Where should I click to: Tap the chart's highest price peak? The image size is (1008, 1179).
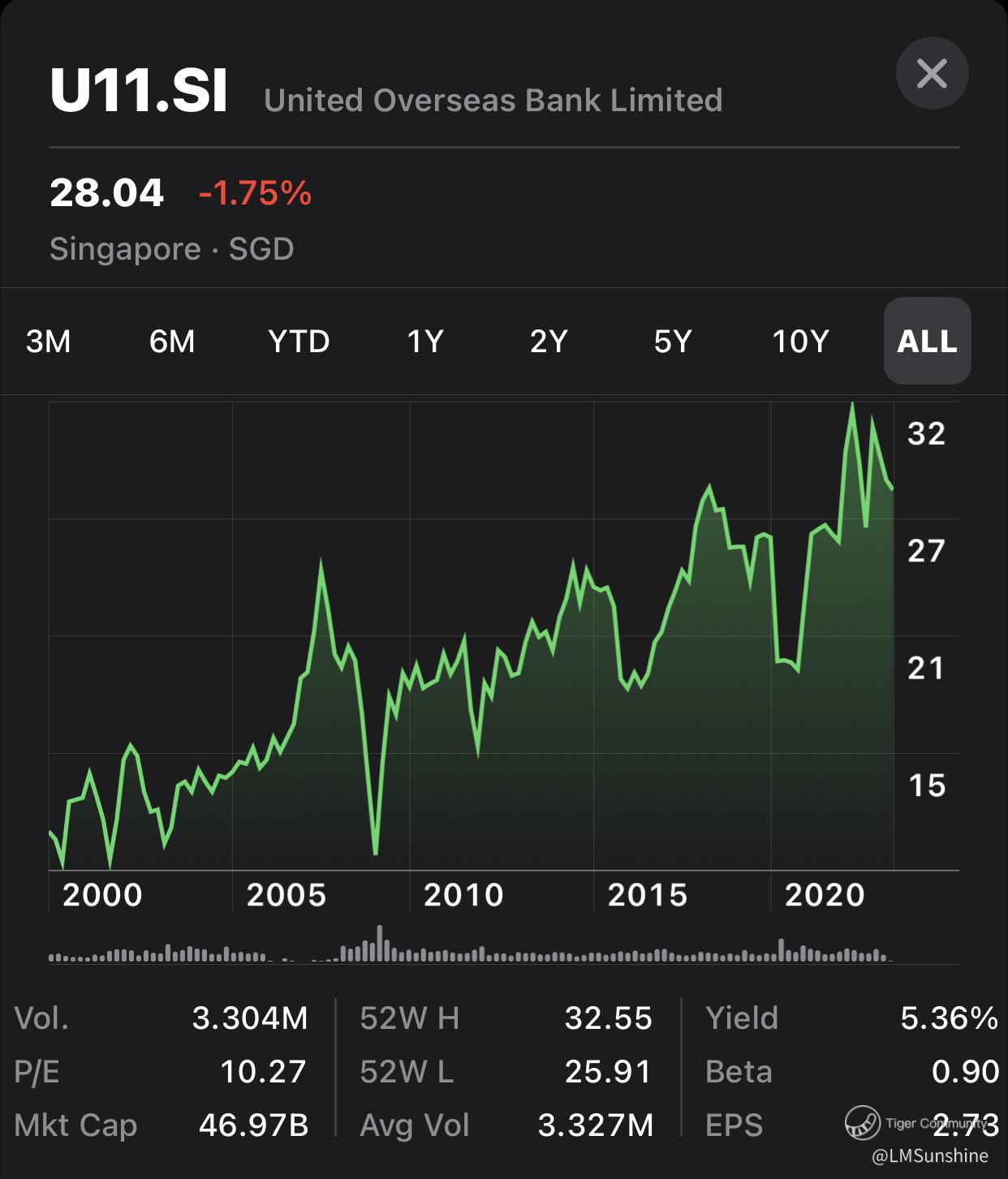(x=852, y=404)
